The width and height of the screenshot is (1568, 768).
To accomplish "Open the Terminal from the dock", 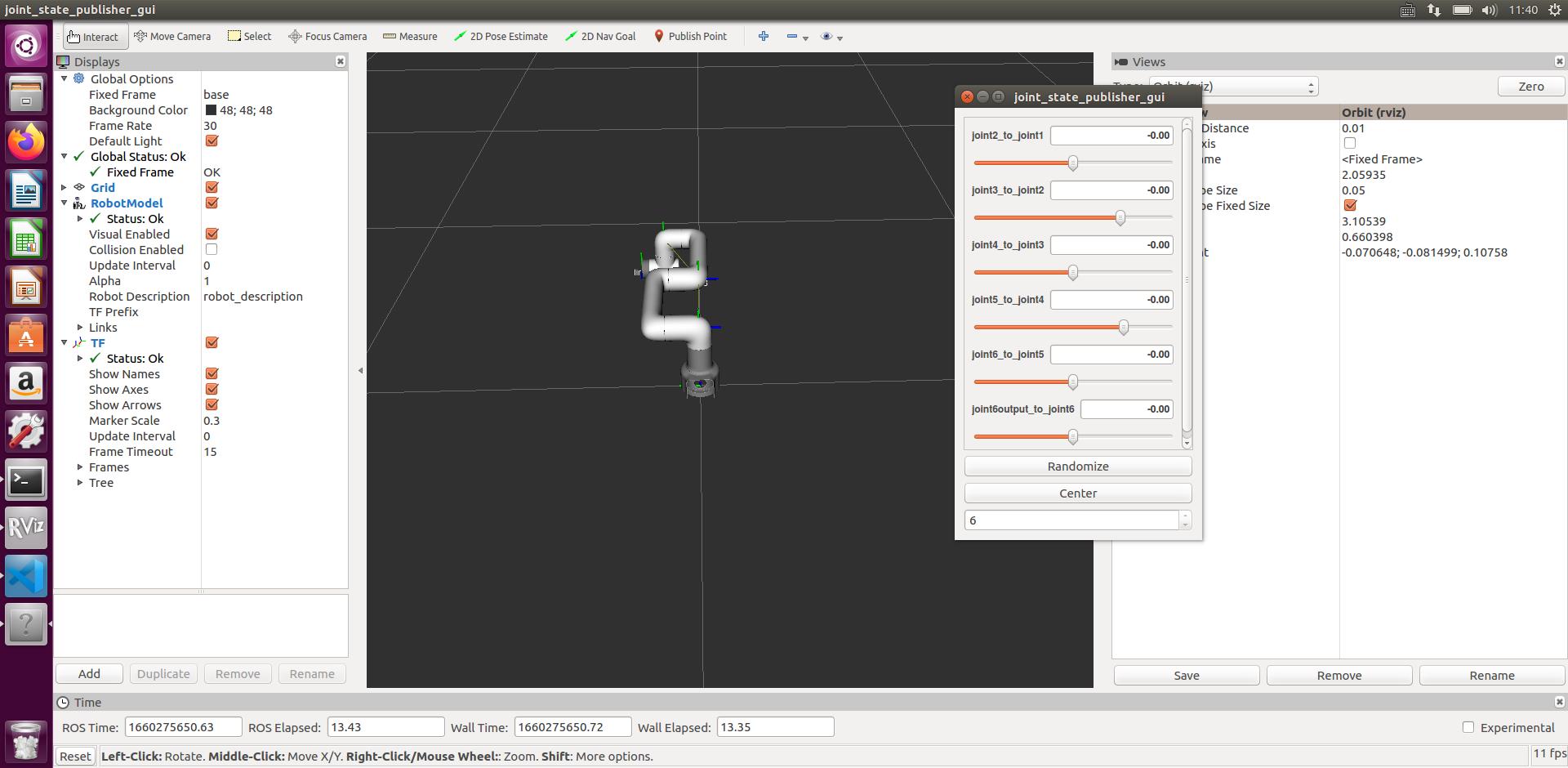I will click(x=26, y=480).
